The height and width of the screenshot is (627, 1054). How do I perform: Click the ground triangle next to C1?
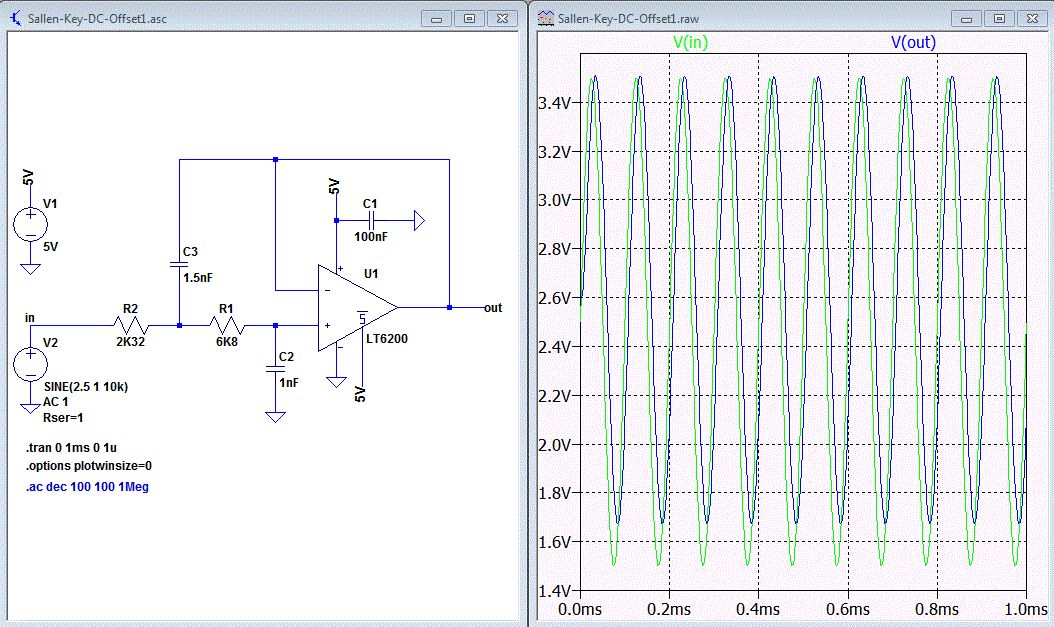tap(419, 220)
